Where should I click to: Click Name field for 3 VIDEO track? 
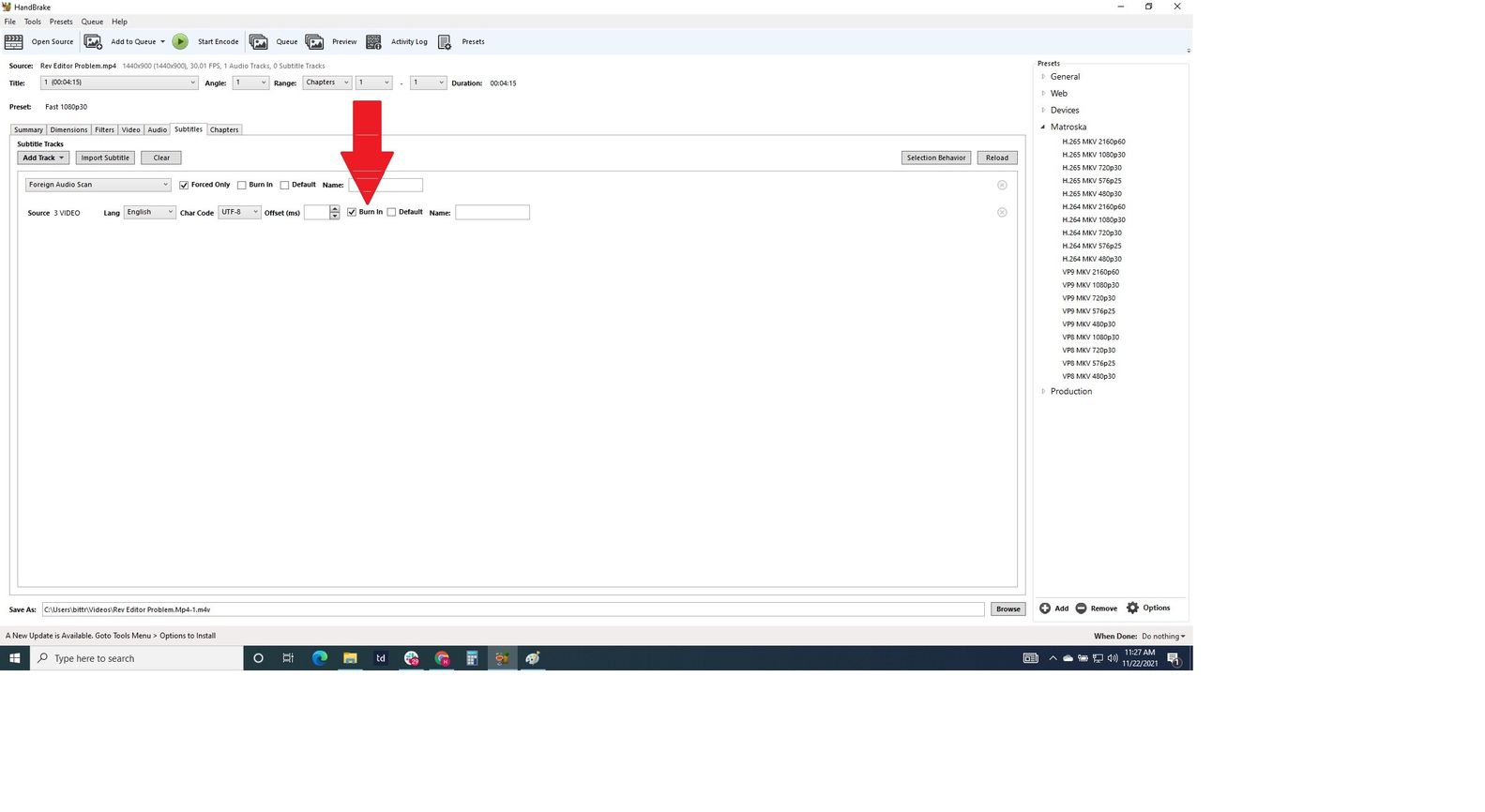click(492, 213)
